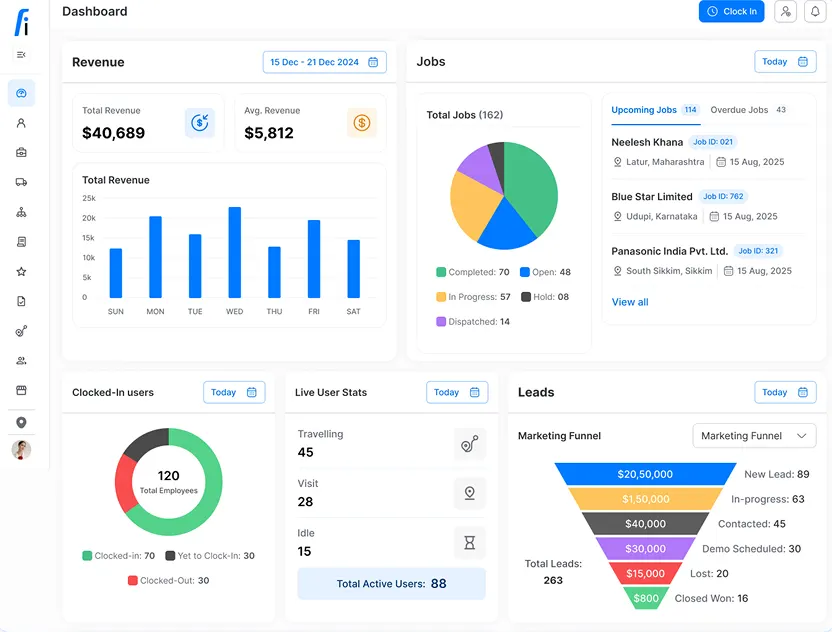Open the Clocked-In users Today date picker

pos(234,392)
